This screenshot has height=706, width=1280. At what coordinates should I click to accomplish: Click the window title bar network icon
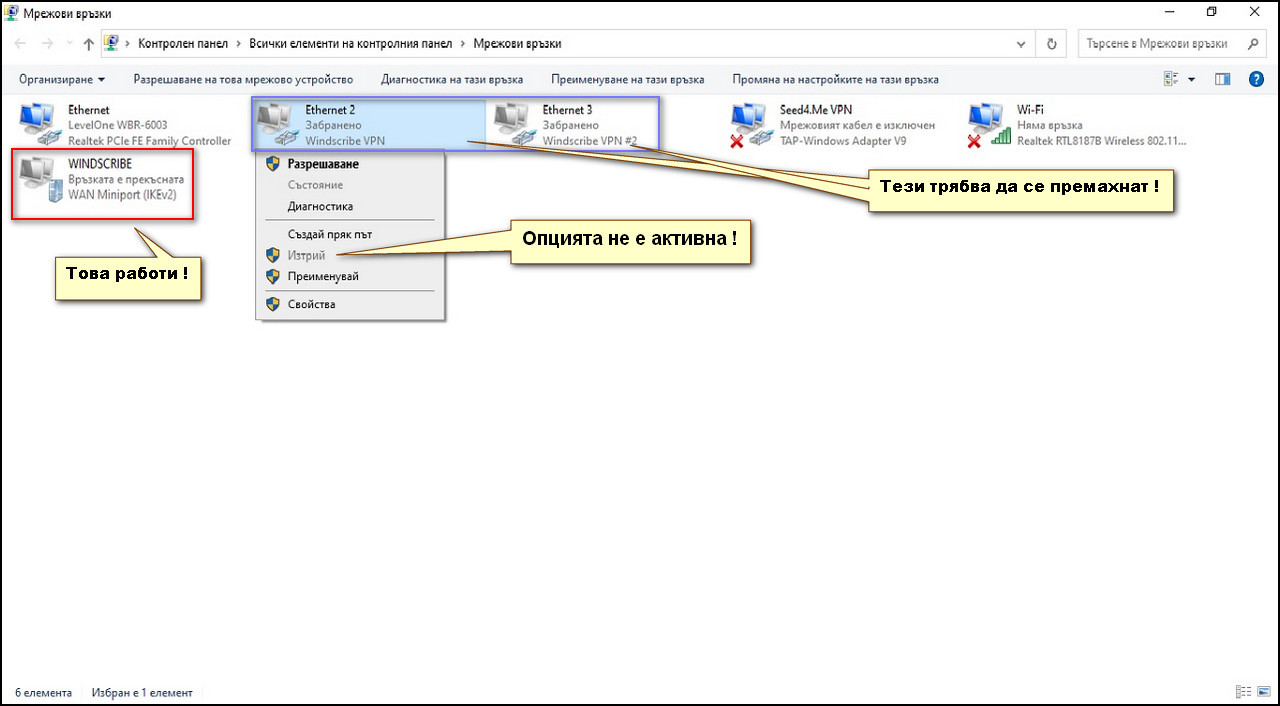tap(12, 13)
